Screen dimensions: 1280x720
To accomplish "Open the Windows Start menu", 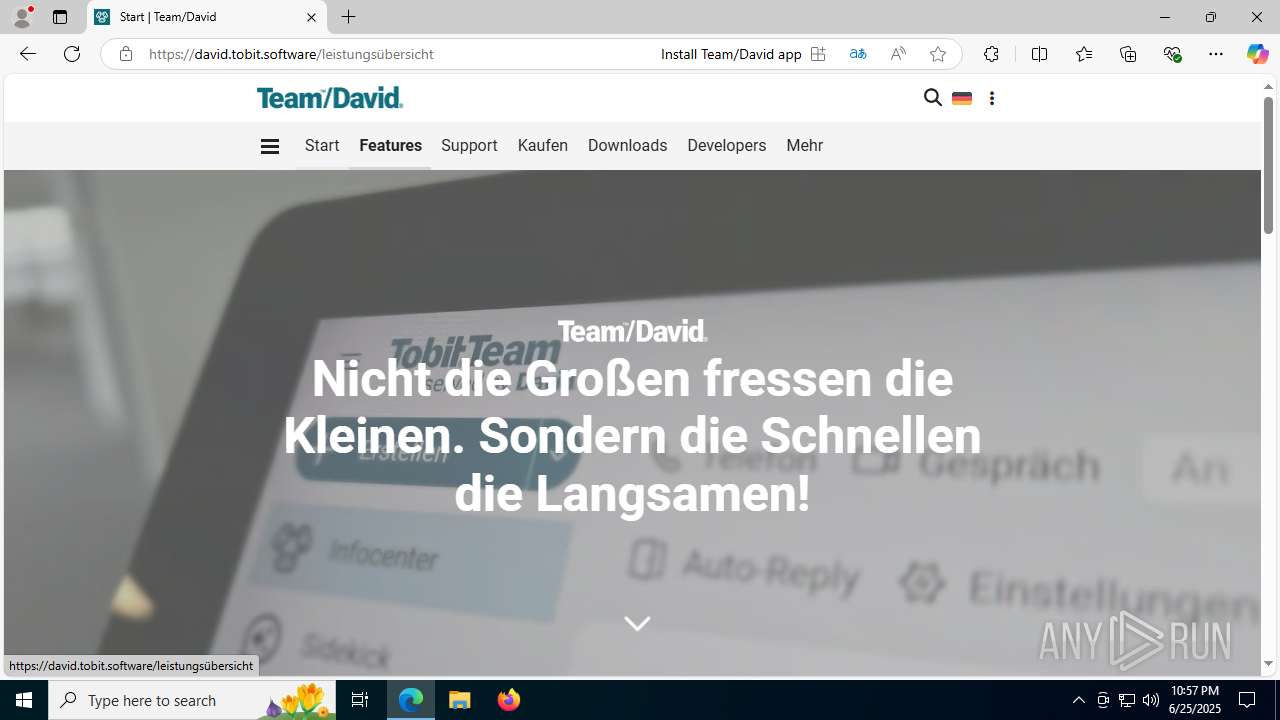I will click(24, 700).
